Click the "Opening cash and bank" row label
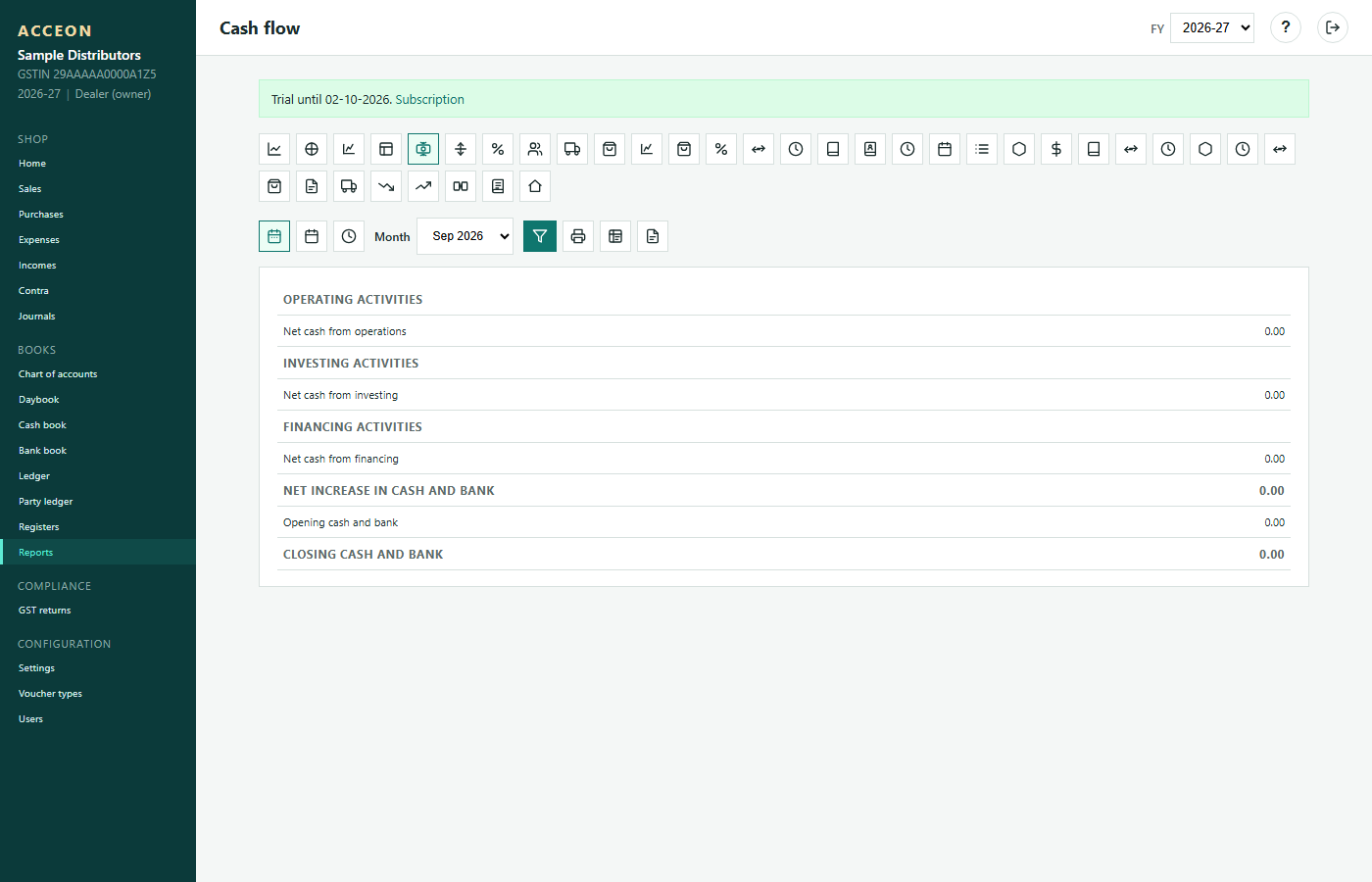 341,522
